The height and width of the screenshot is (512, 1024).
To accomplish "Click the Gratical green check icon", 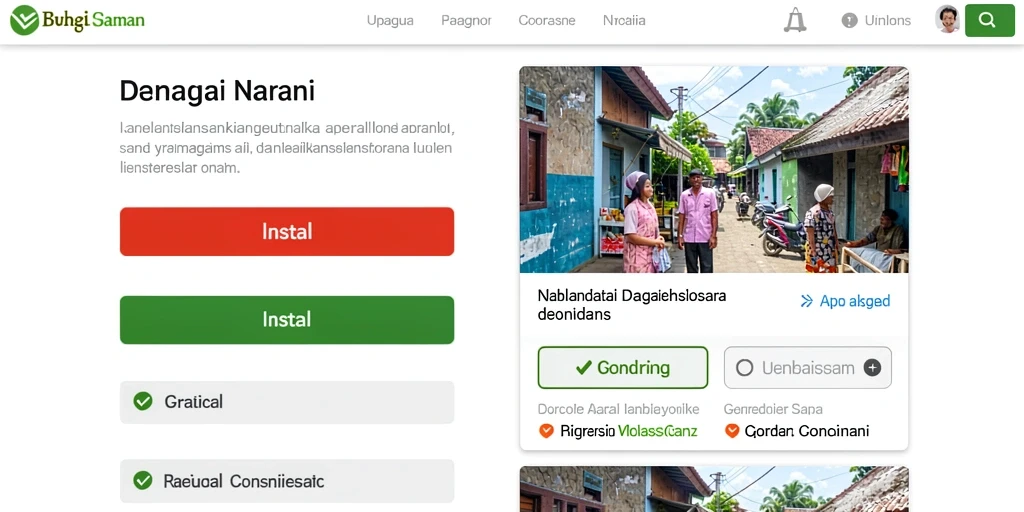I will [142, 401].
